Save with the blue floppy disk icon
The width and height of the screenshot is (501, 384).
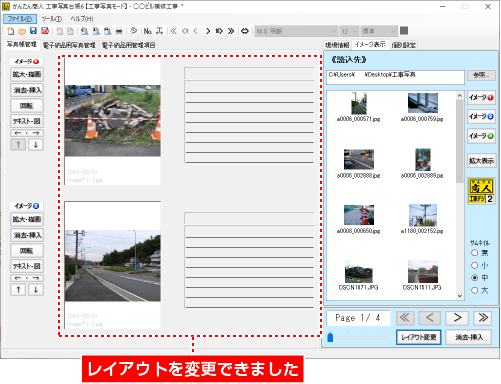(x=33, y=31)
